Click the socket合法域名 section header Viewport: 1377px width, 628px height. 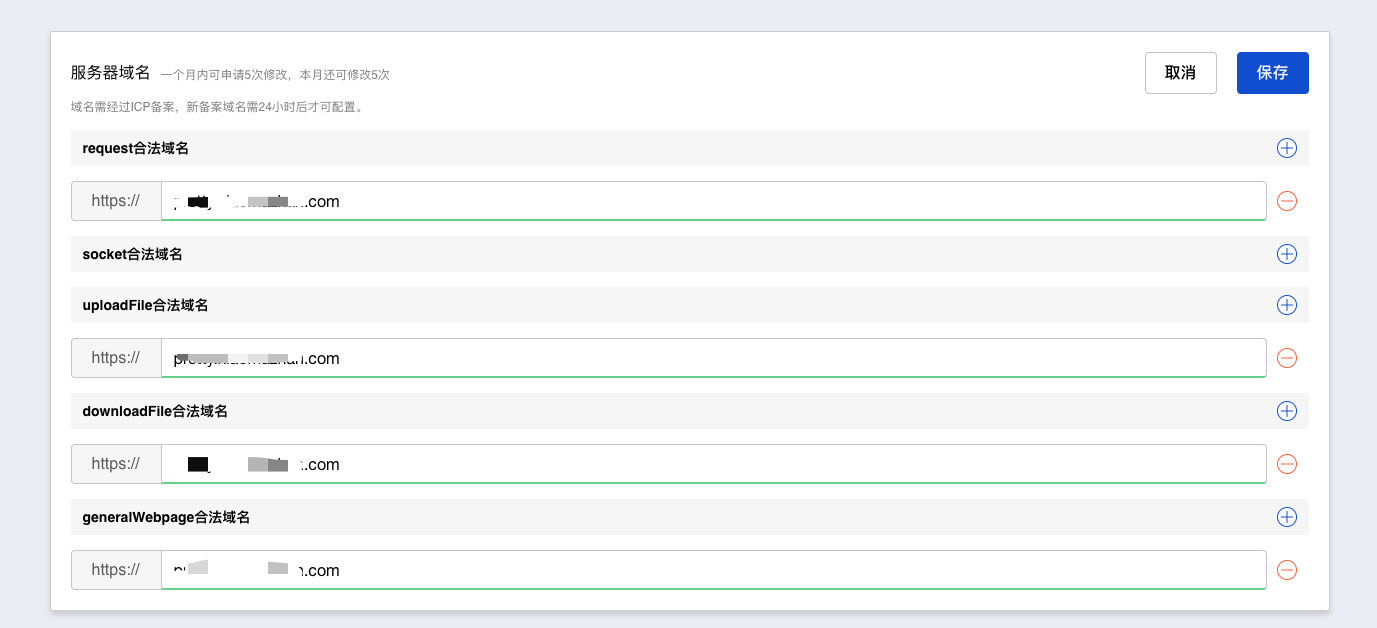click(132, 254)
